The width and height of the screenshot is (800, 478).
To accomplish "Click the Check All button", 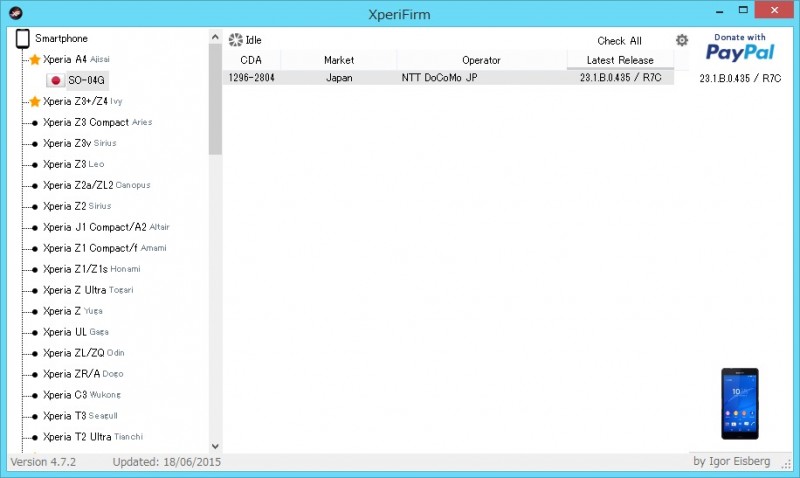I will pos(619,41).
